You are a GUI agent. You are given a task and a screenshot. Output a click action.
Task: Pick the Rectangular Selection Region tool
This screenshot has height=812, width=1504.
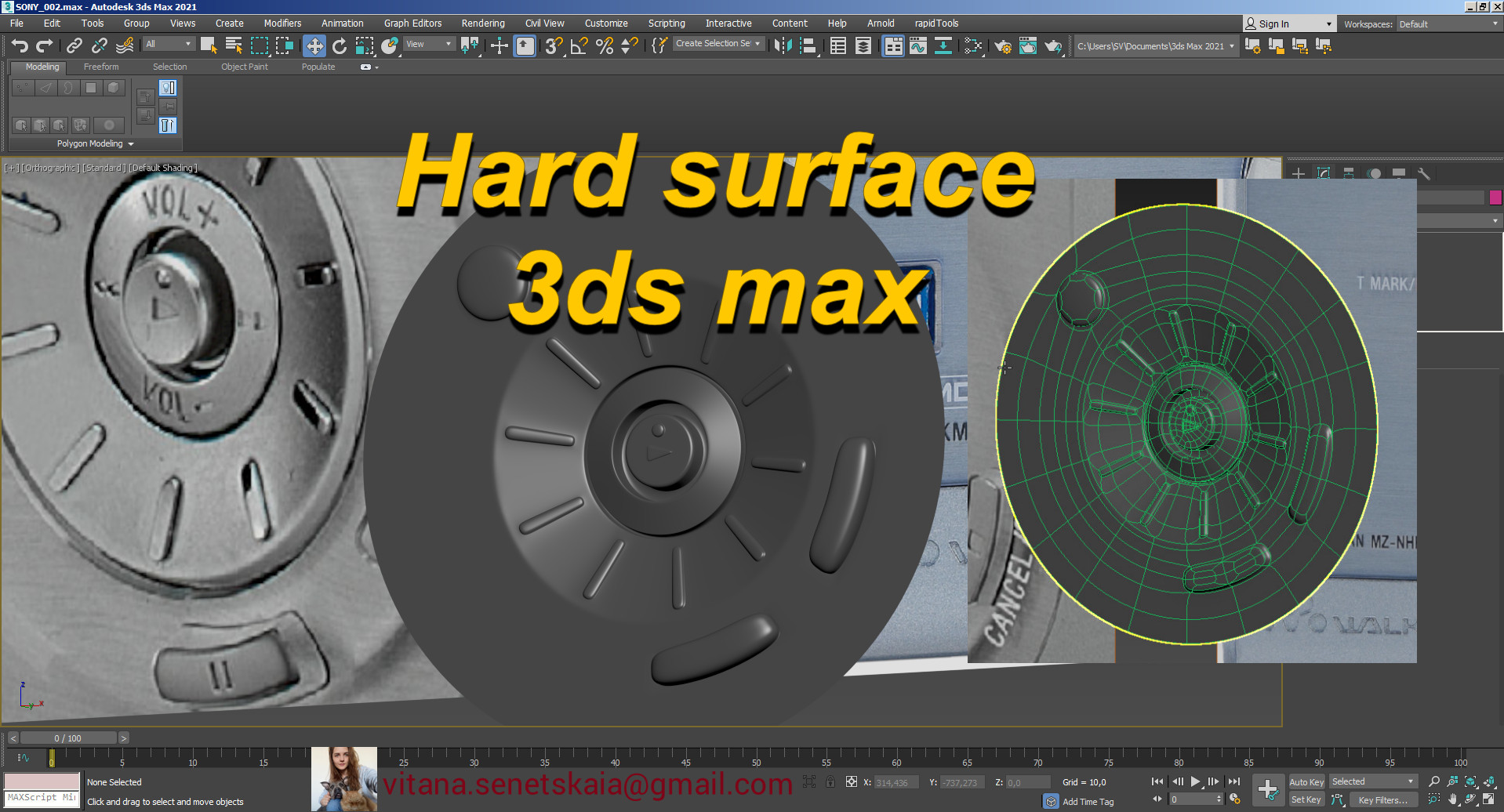pyautogui.click(x=259, y=45)
